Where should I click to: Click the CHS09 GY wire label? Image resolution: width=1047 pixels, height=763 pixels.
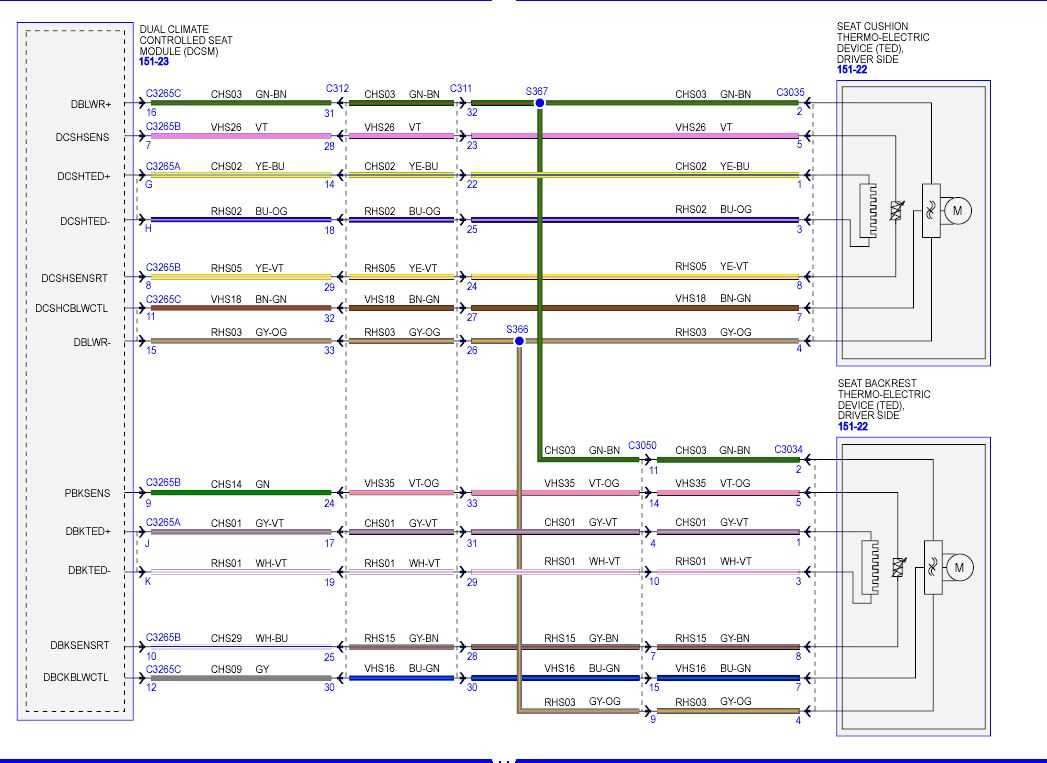coord(240,669)
